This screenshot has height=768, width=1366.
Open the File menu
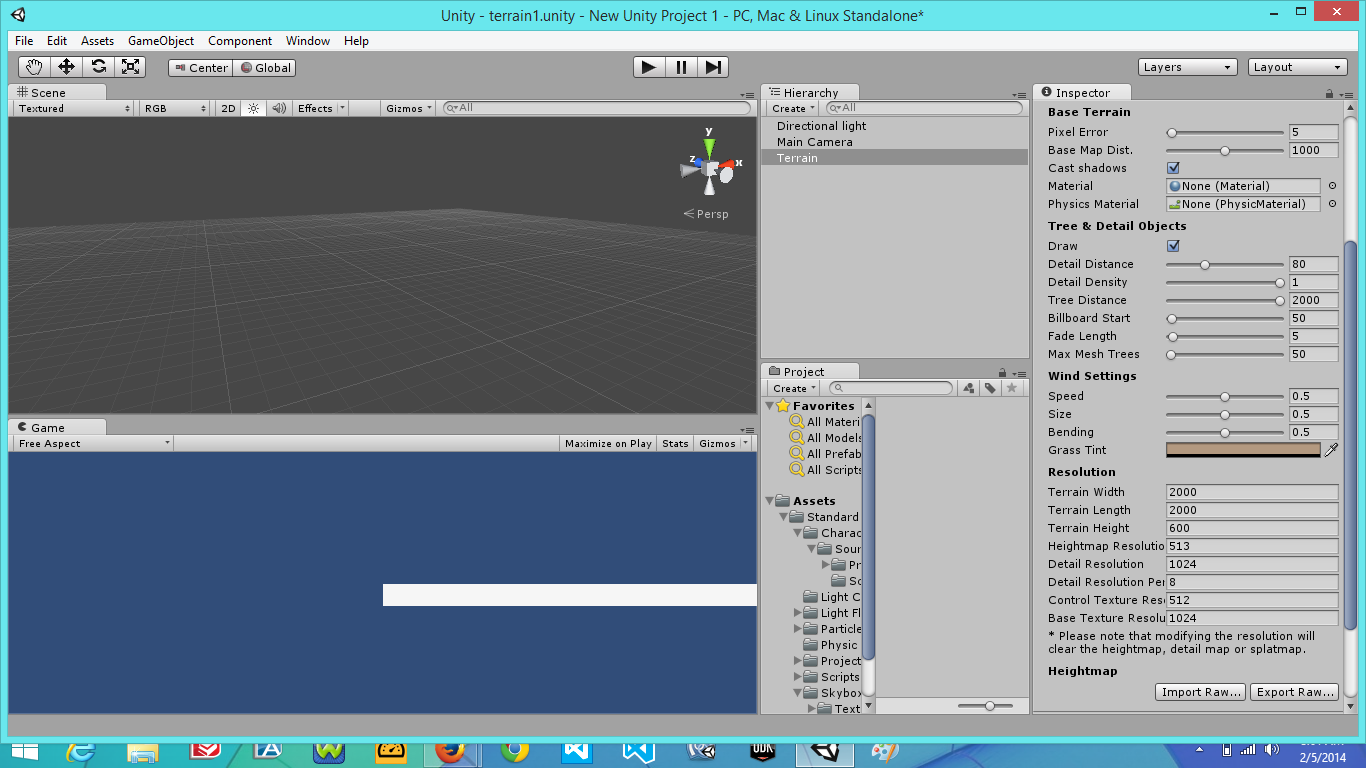point(24,41)
